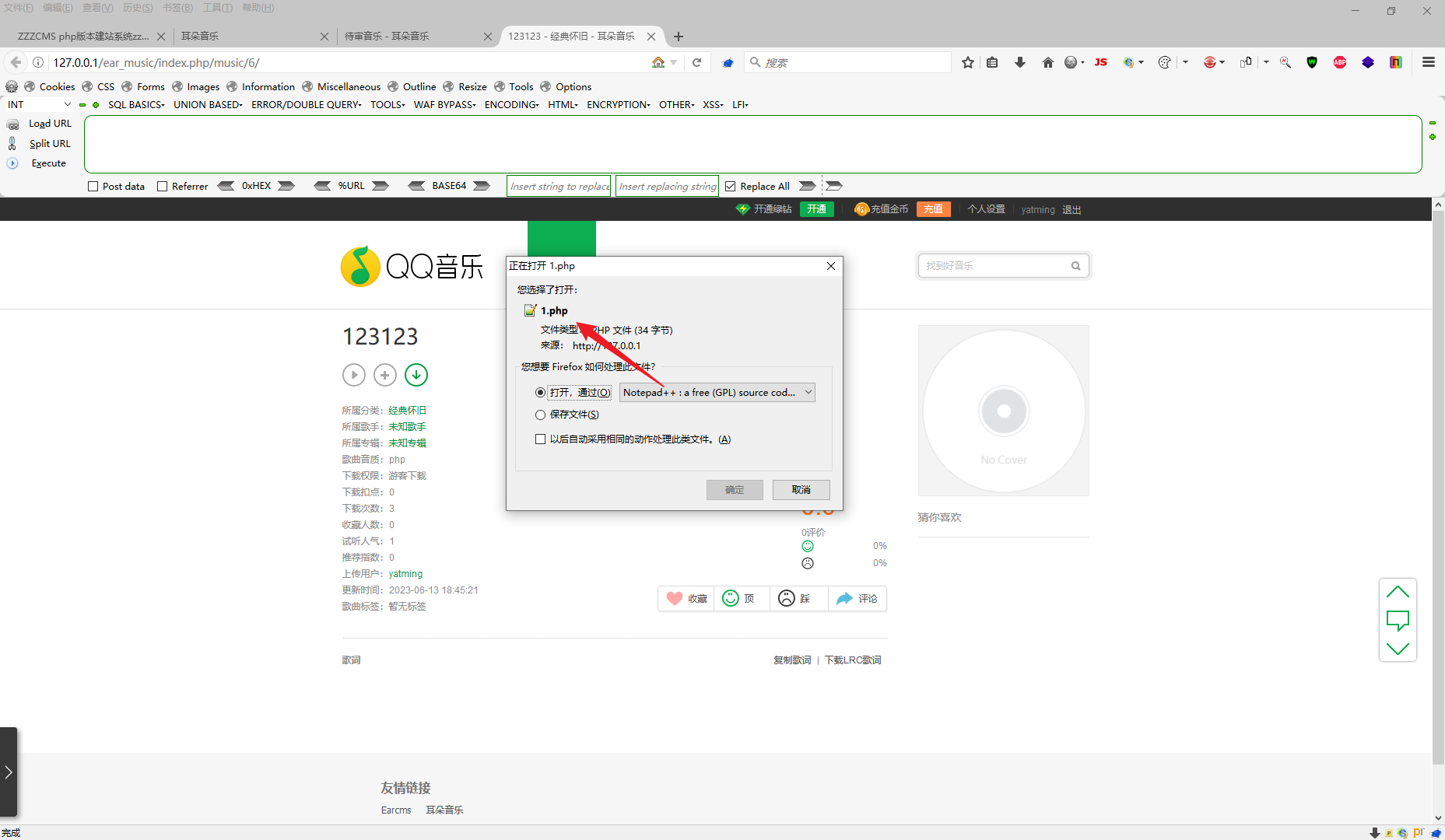
Task: Enable the Post data checkbox
Action: pos(93,187)
